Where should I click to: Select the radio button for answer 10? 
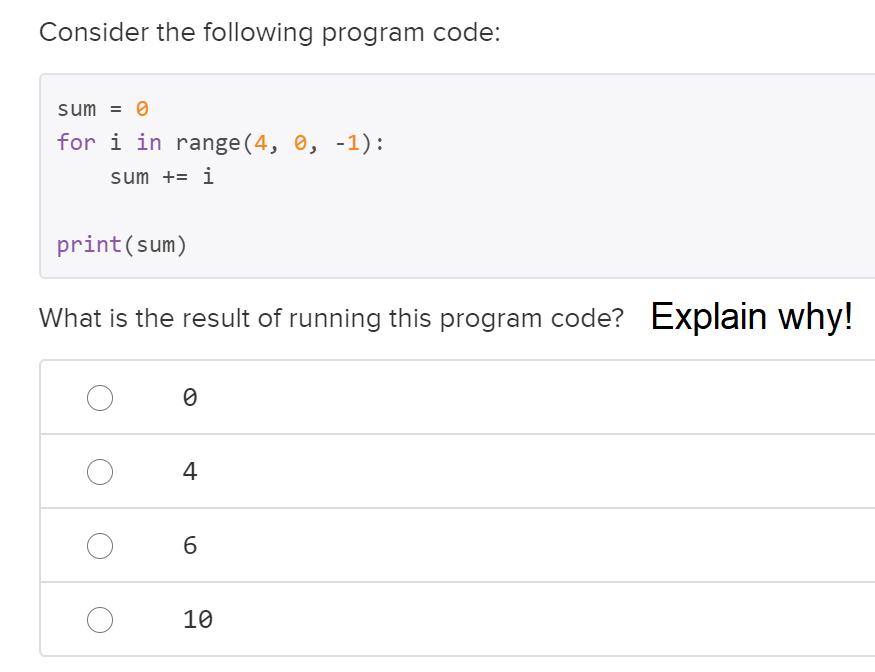(100, 619)
